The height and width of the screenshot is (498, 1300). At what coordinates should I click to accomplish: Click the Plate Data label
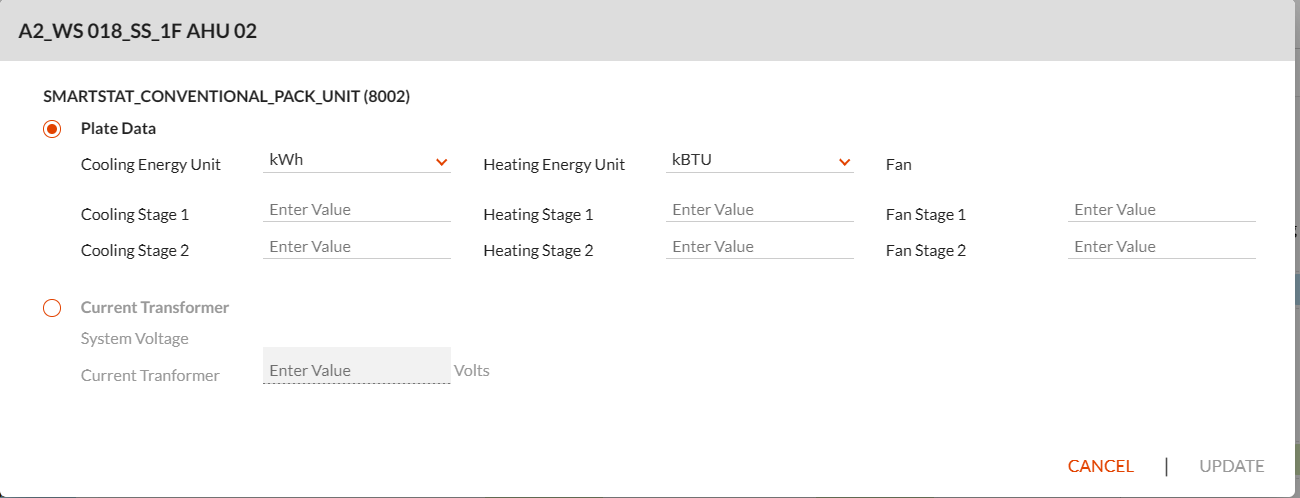(x=118, y=129)
